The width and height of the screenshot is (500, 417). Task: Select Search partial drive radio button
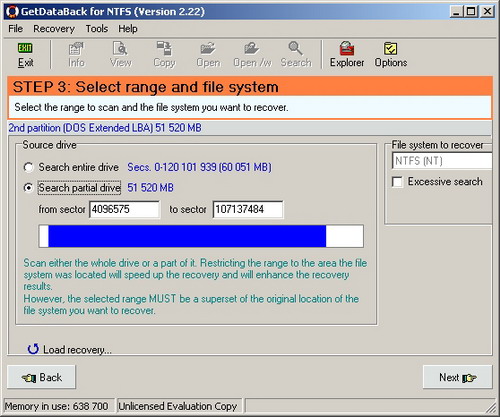pyautogui.click(x=29, y=188)
